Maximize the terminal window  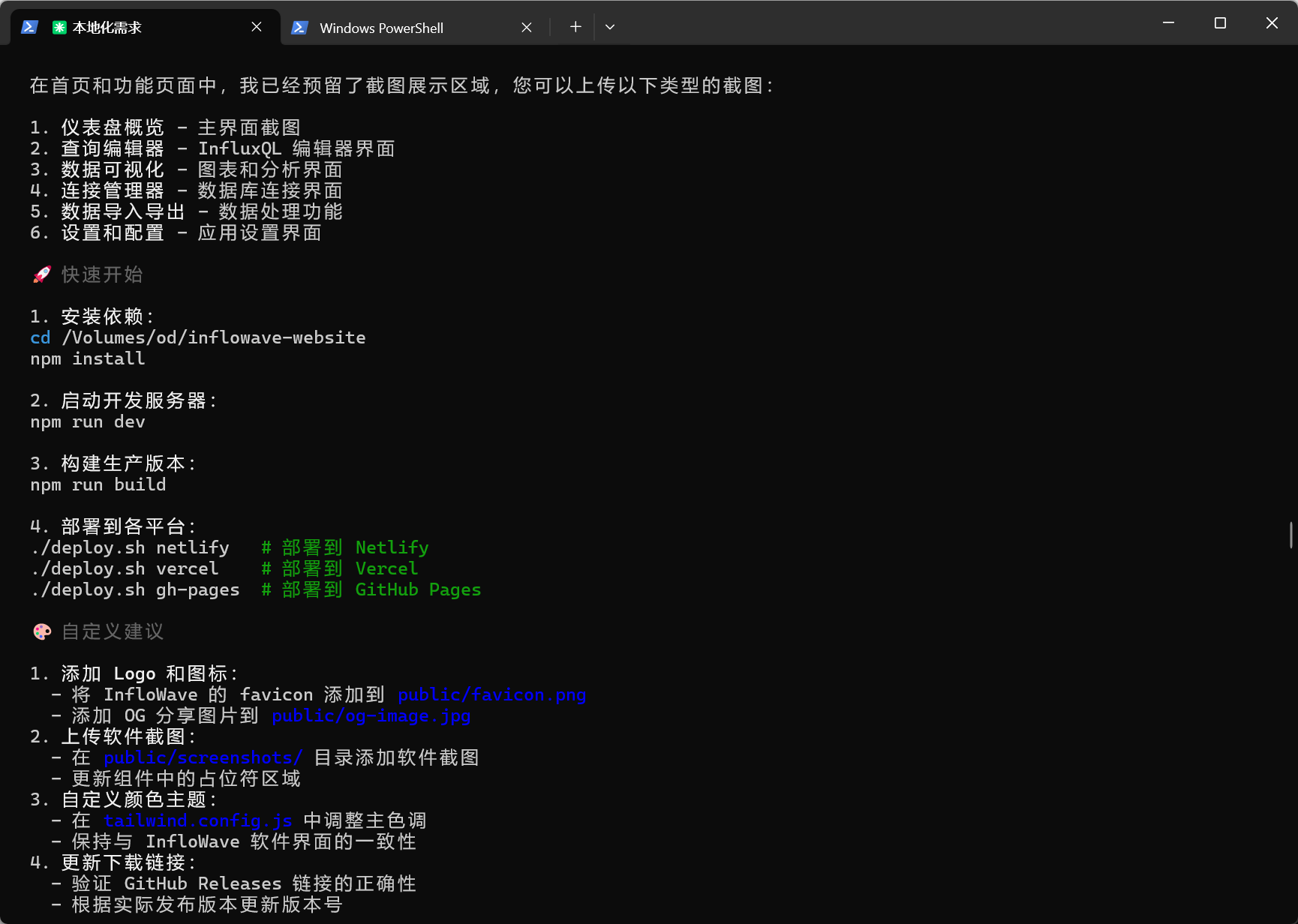coord(1220,23)
